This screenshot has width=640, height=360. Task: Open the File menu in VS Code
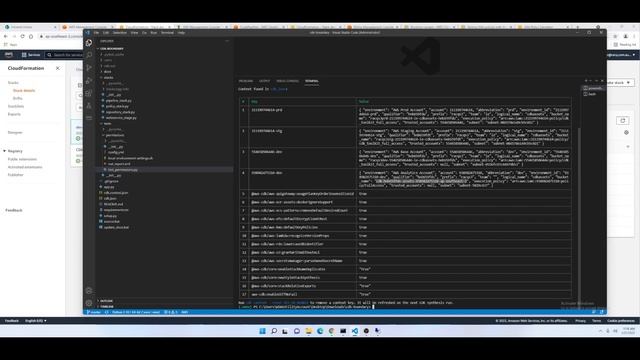tap(96, 33)
